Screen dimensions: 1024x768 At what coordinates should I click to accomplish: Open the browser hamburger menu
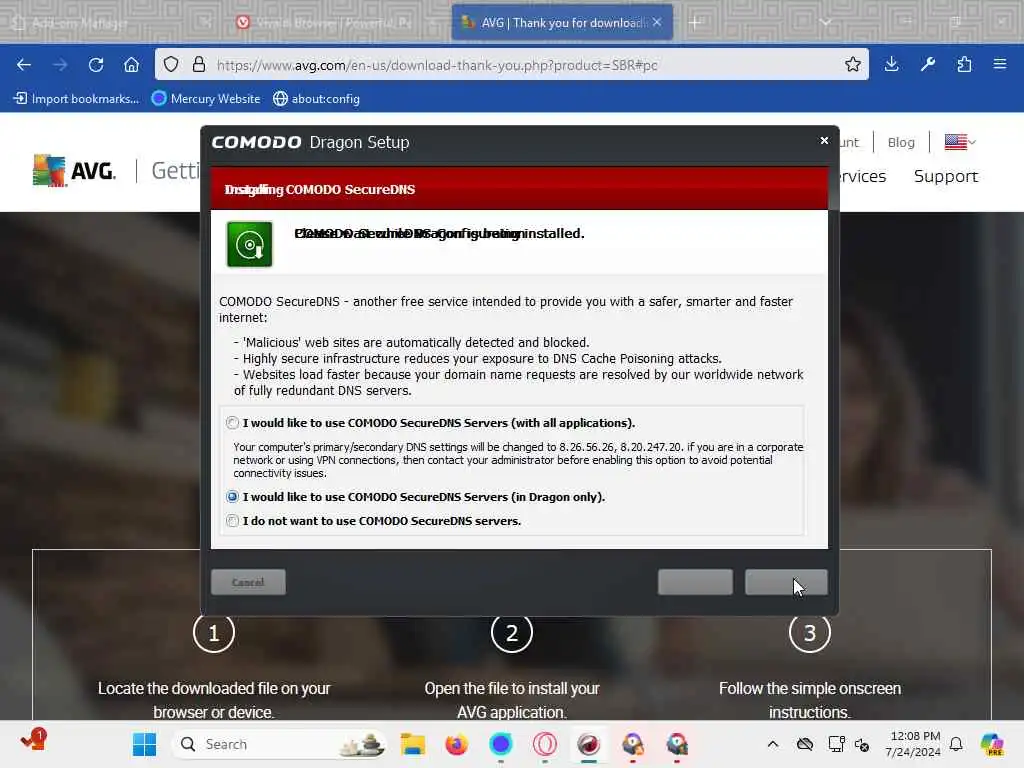tap(1000, 65)
